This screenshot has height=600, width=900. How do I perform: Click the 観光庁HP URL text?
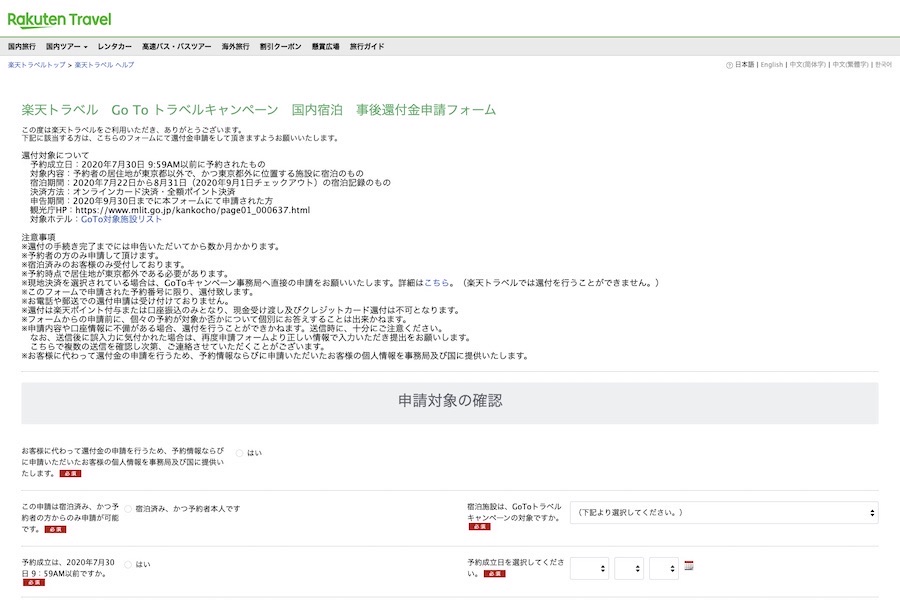click(193, 210)
